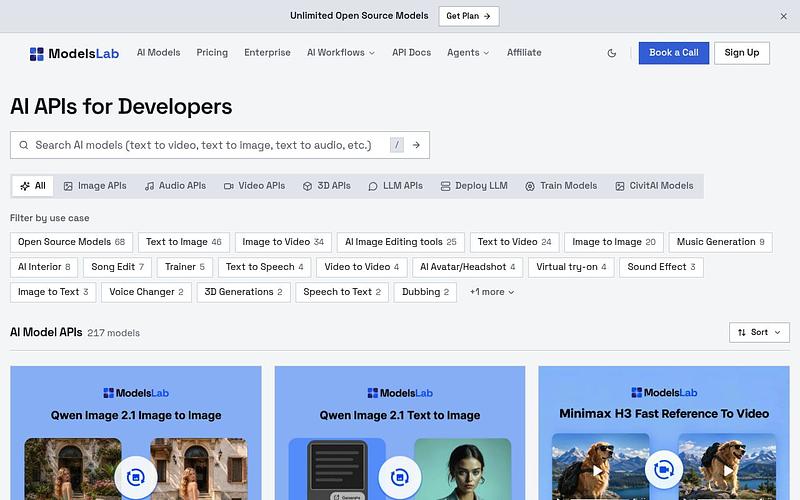The width and height of the screenshot is (800, 500).
Task: Click the slash shortcut badge in search
Action: tap(396, 145)
